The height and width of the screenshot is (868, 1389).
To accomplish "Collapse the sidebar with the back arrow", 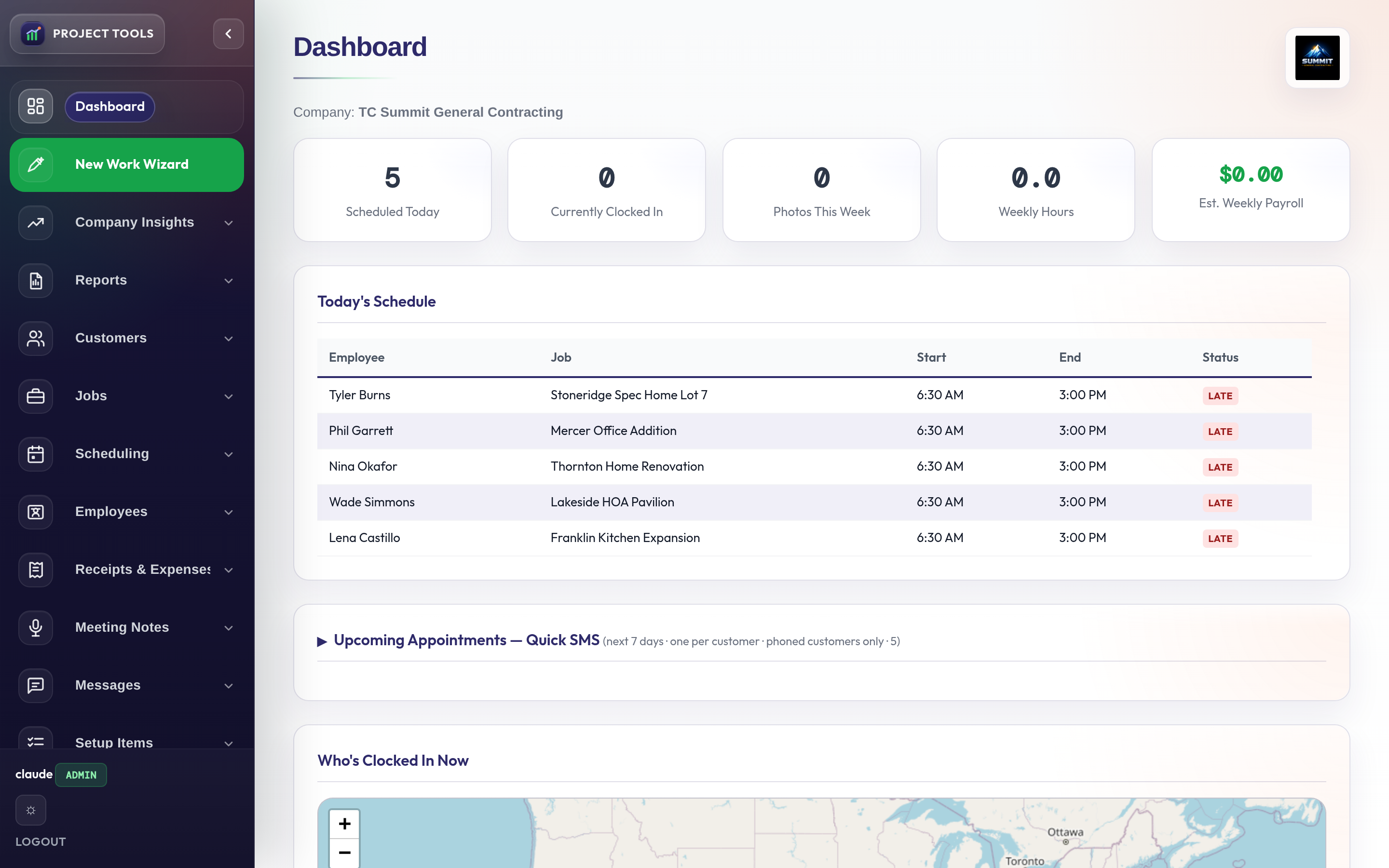I will (229, 34).
